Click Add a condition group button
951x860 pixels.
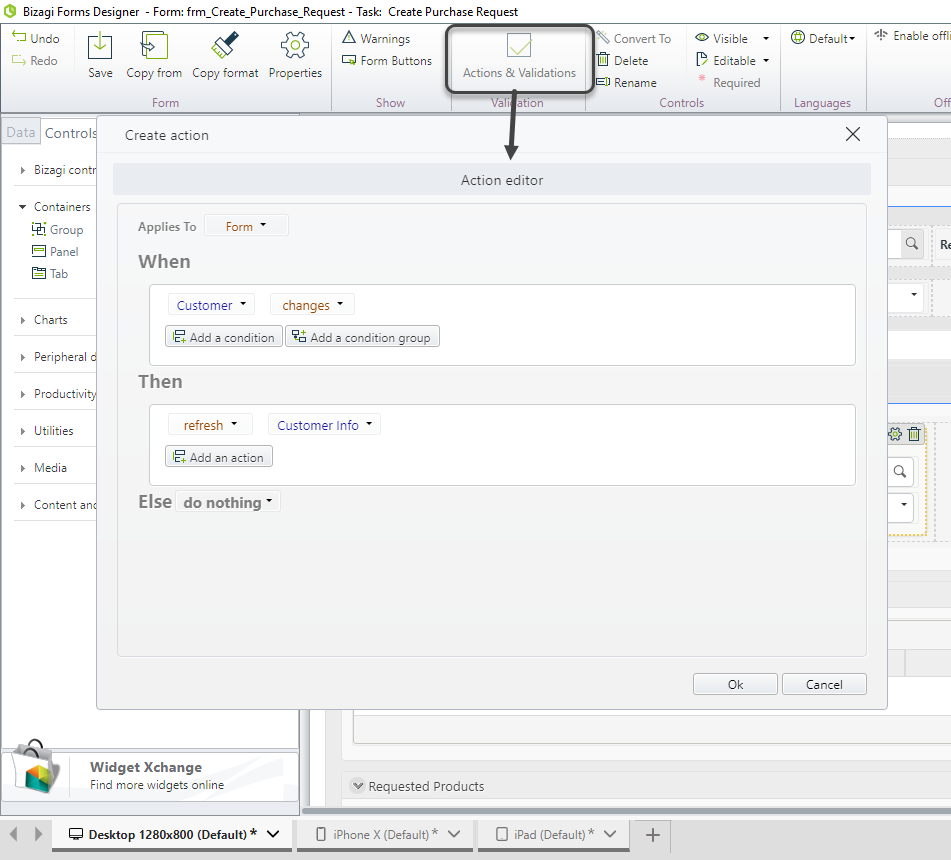(x=362, y=337)
